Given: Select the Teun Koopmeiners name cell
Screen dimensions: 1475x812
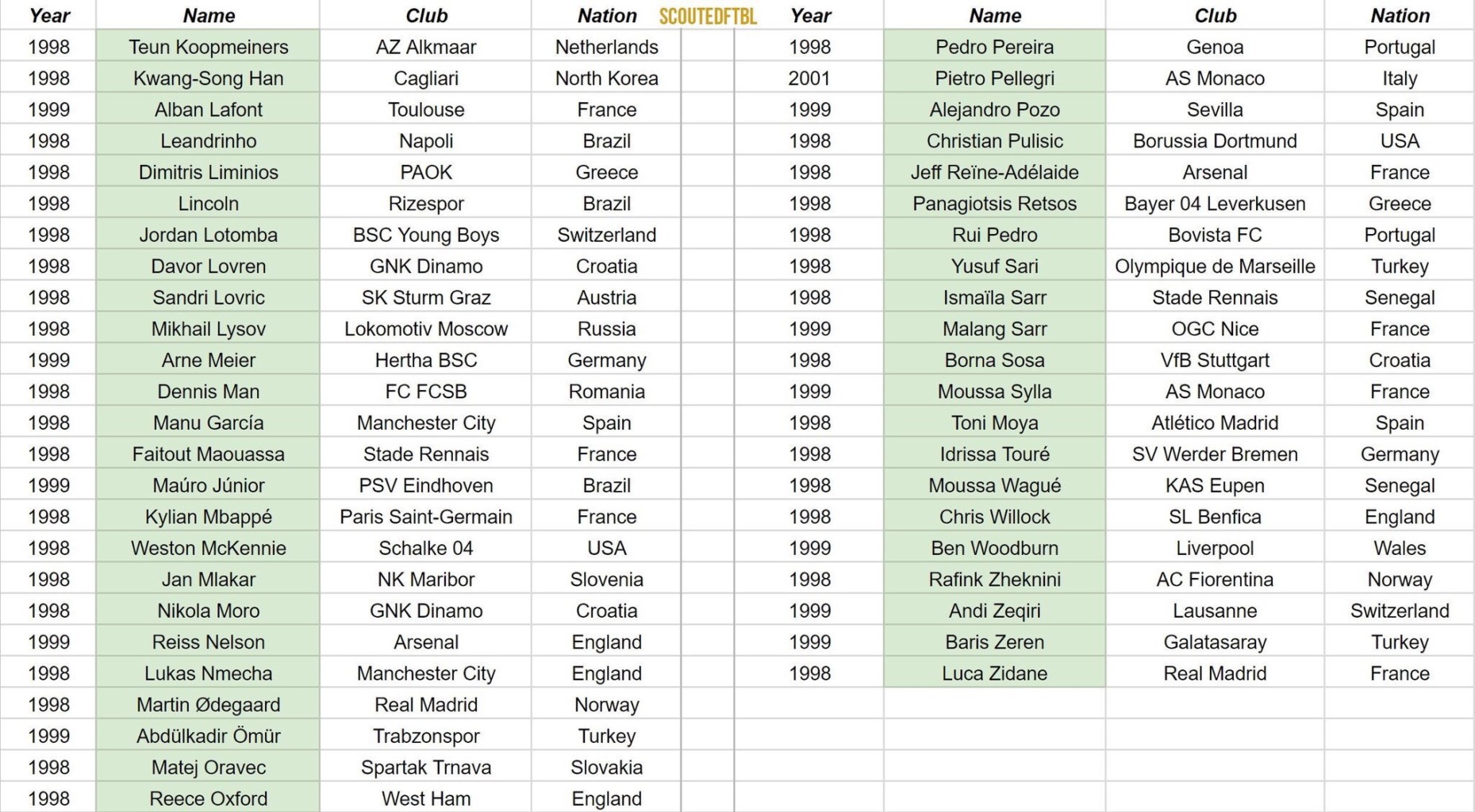Looking at the screenshot, I should tap(208, 47).
